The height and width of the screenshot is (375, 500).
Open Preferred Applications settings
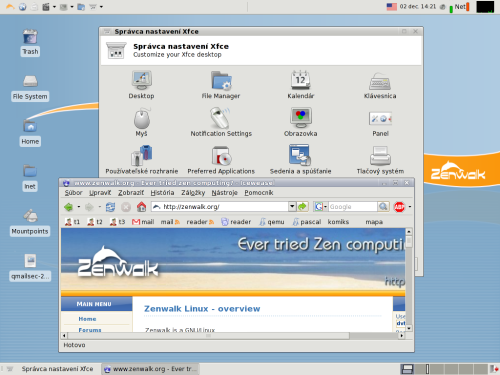point(221,160)
